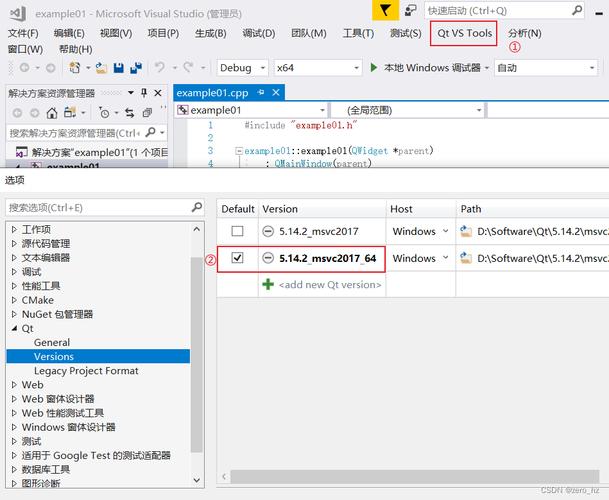Click the versions table horizontal scrollbar
Viewport: 609px width, 500px height.
414,476
